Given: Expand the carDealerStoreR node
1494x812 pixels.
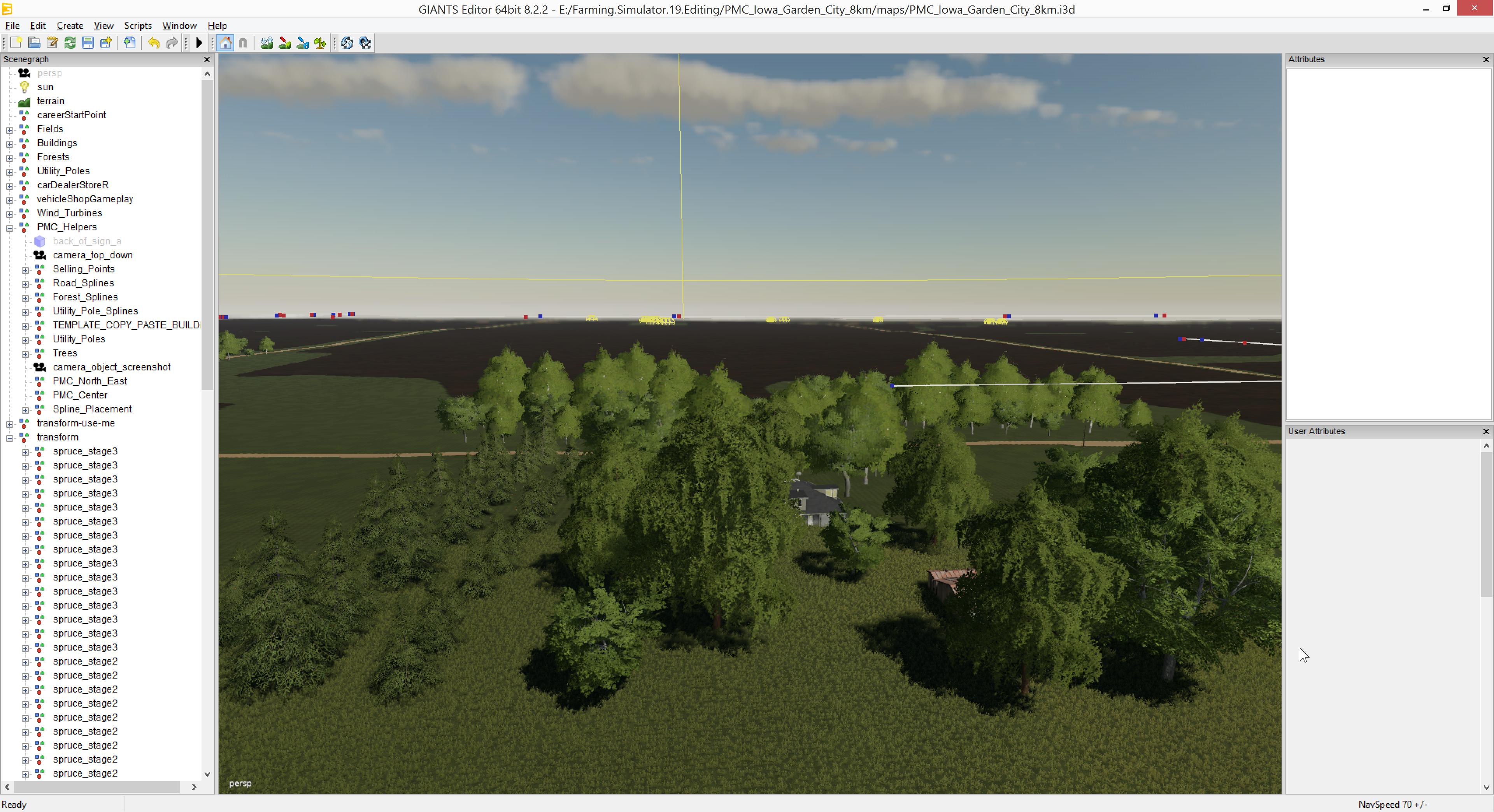Looking at the screenshot, I should click(10, 186).
